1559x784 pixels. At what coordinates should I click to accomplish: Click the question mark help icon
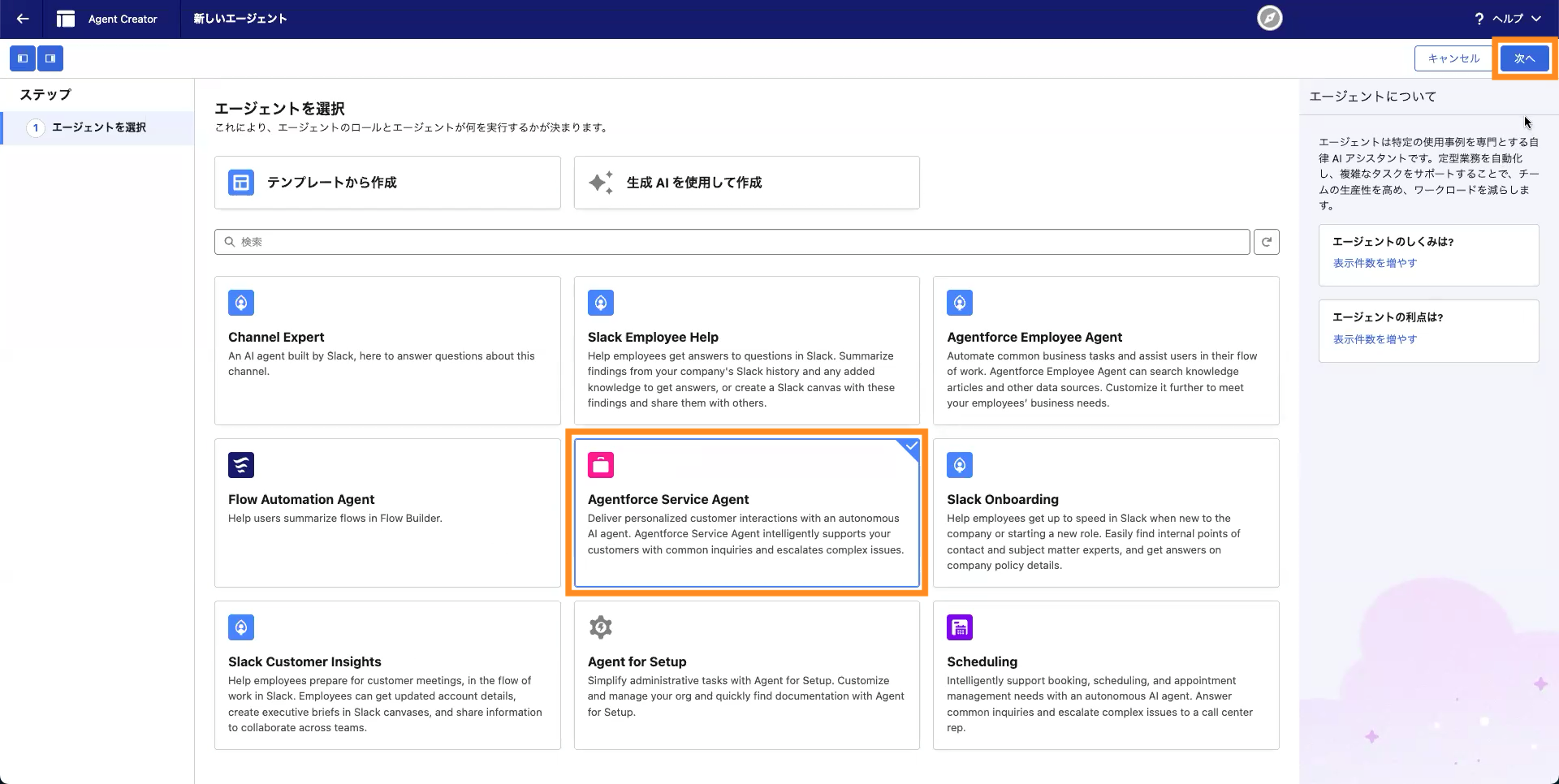[1479, 19]
